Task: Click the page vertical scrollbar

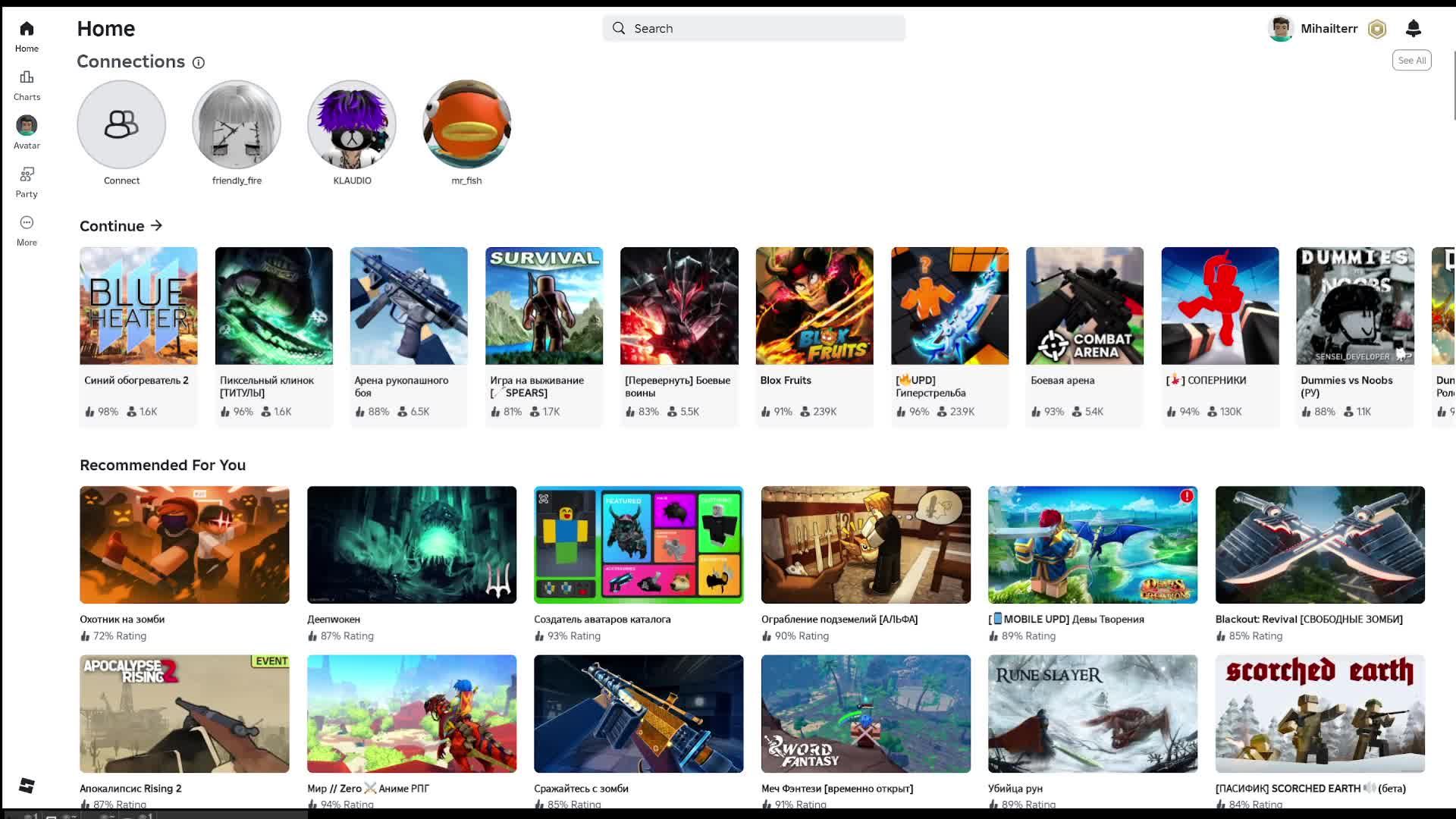Action: click(x=1453, y=83)
